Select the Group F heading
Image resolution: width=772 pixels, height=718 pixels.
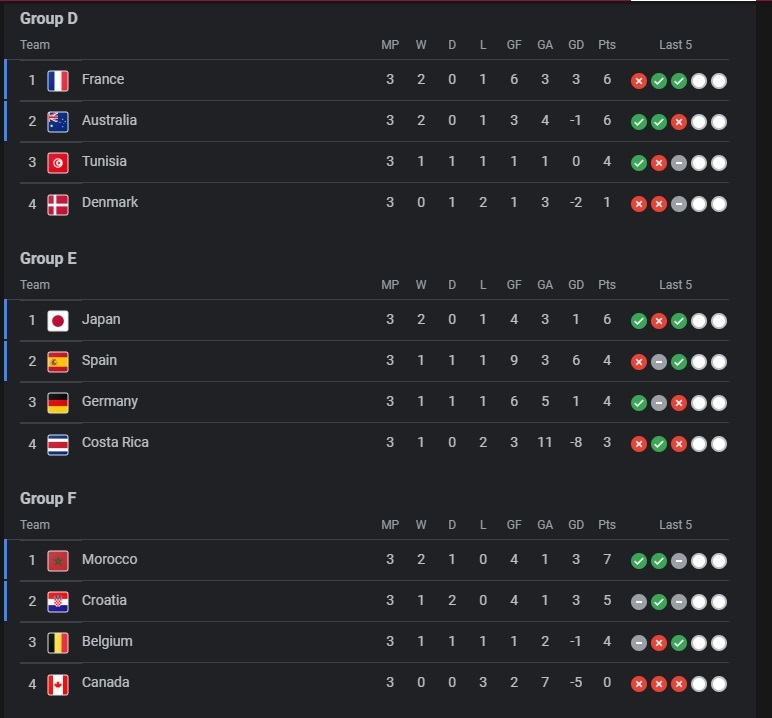tap(48, 498)
